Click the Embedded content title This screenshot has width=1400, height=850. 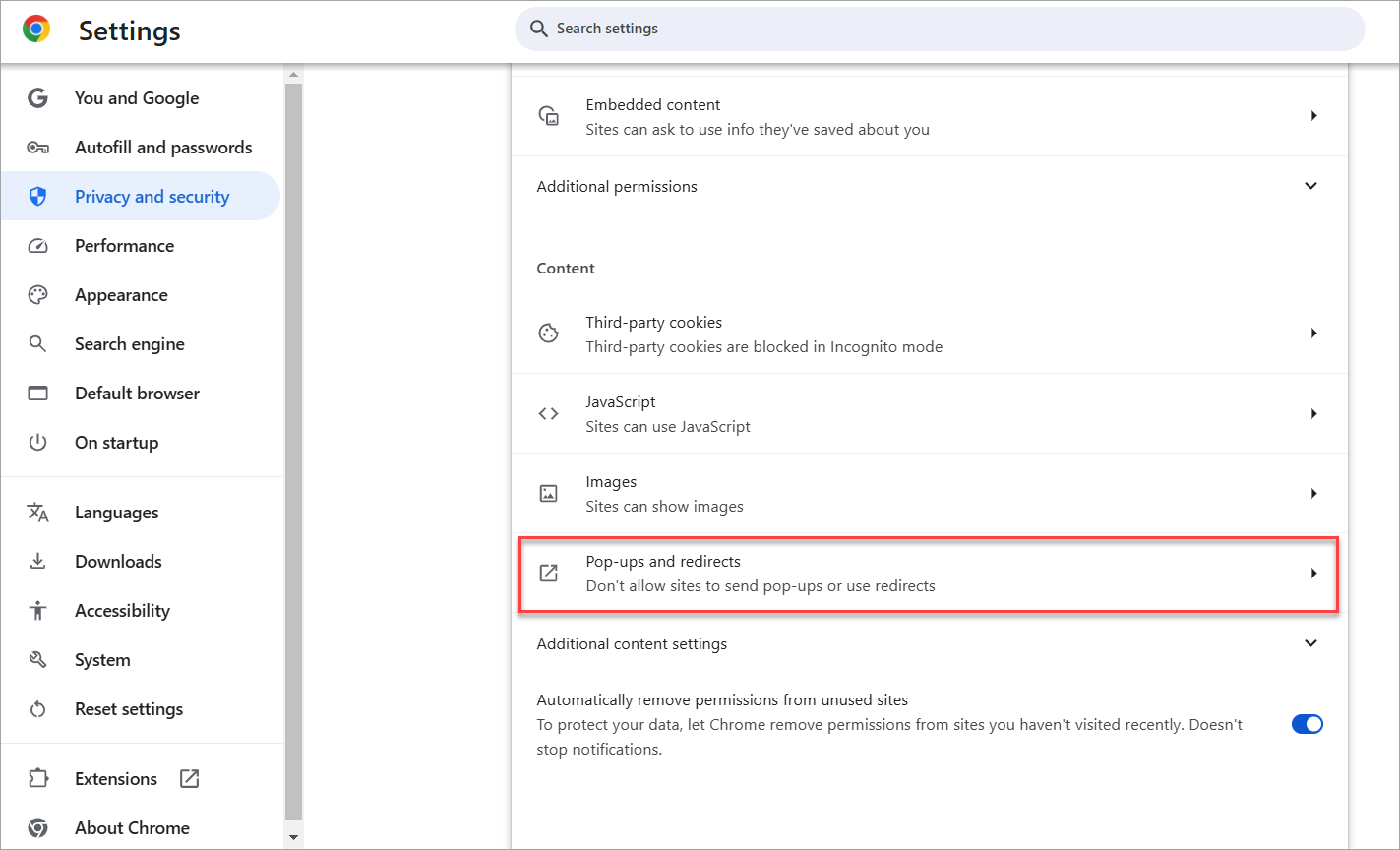click(653, 105)
